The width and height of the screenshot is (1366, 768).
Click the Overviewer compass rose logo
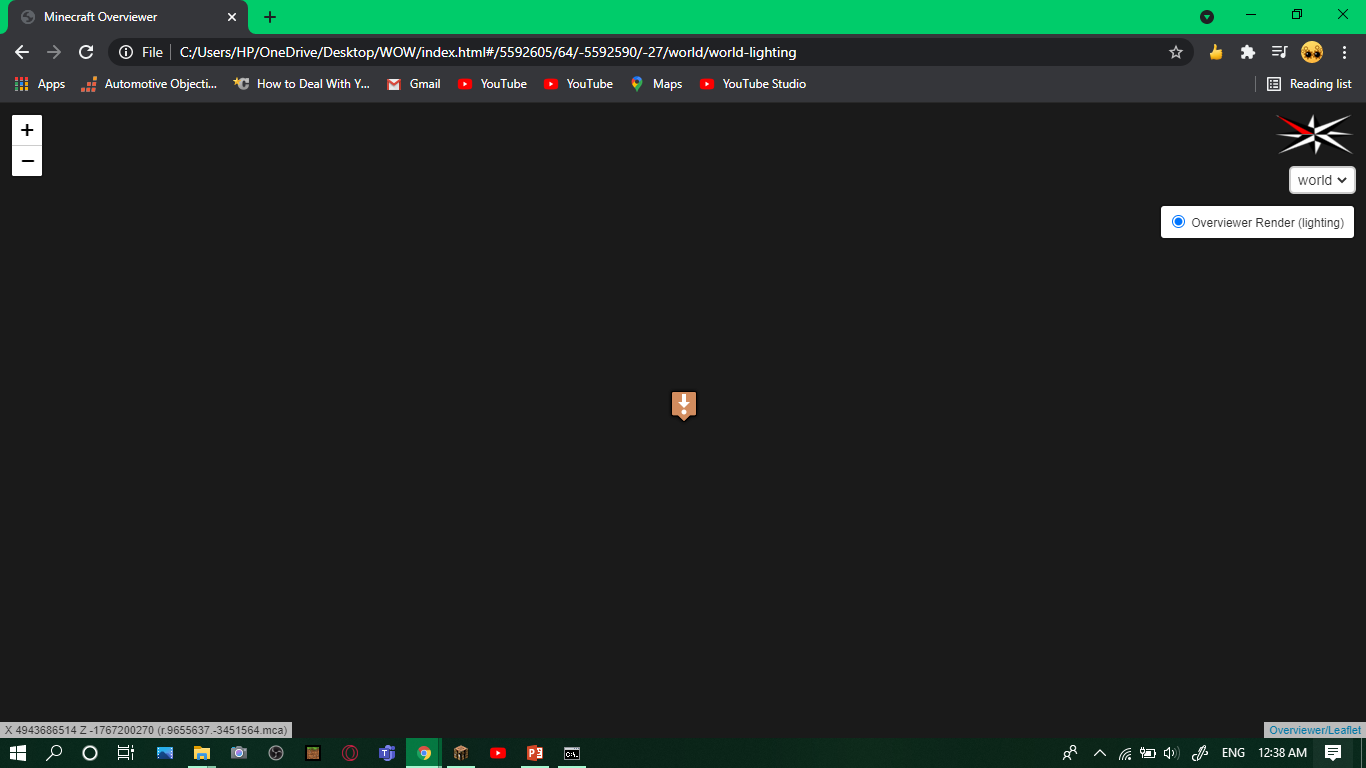pyautogui.click(x=1313, y=134)
